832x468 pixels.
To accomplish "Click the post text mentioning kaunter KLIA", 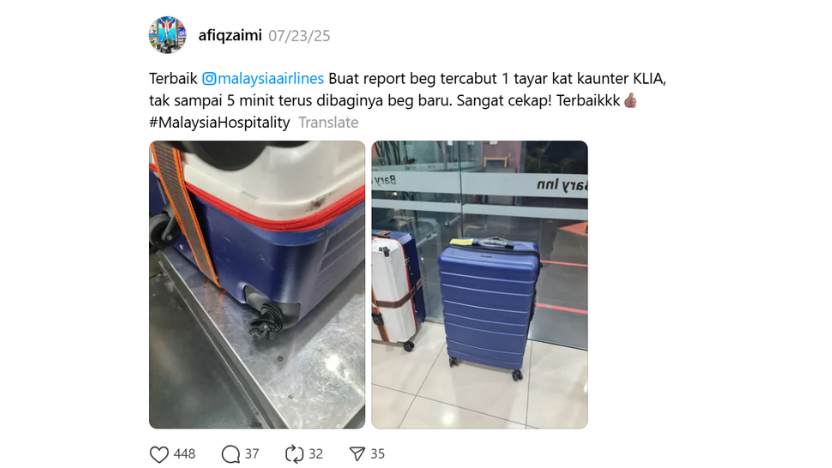I will coord(408,89).
